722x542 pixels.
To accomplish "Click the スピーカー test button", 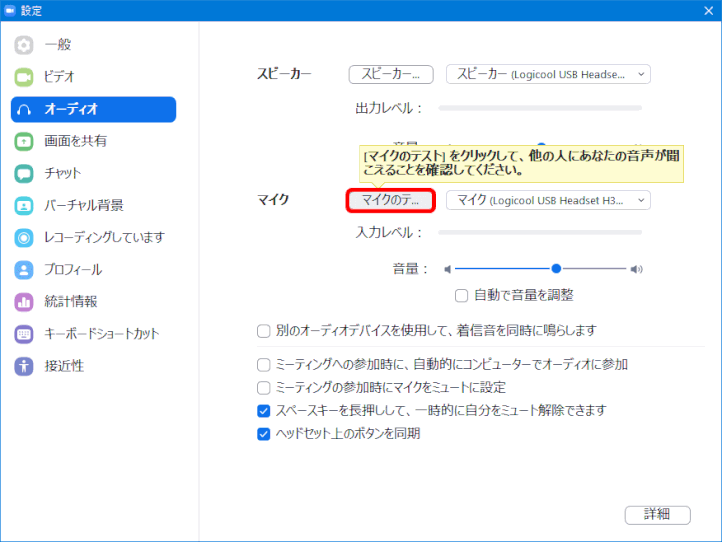I will coord(391,74).
